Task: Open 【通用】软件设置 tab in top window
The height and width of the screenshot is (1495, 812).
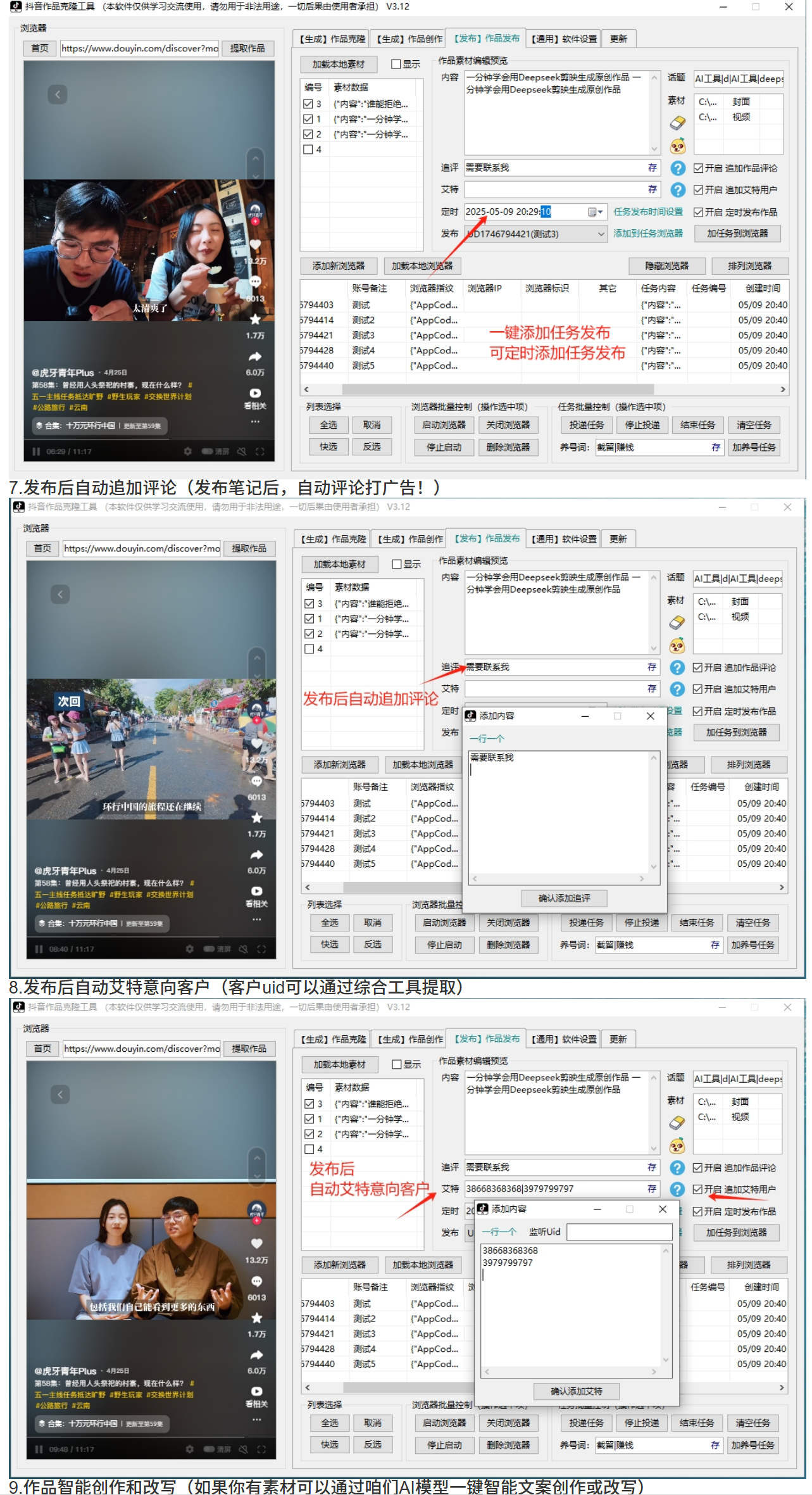Action: 564,39
